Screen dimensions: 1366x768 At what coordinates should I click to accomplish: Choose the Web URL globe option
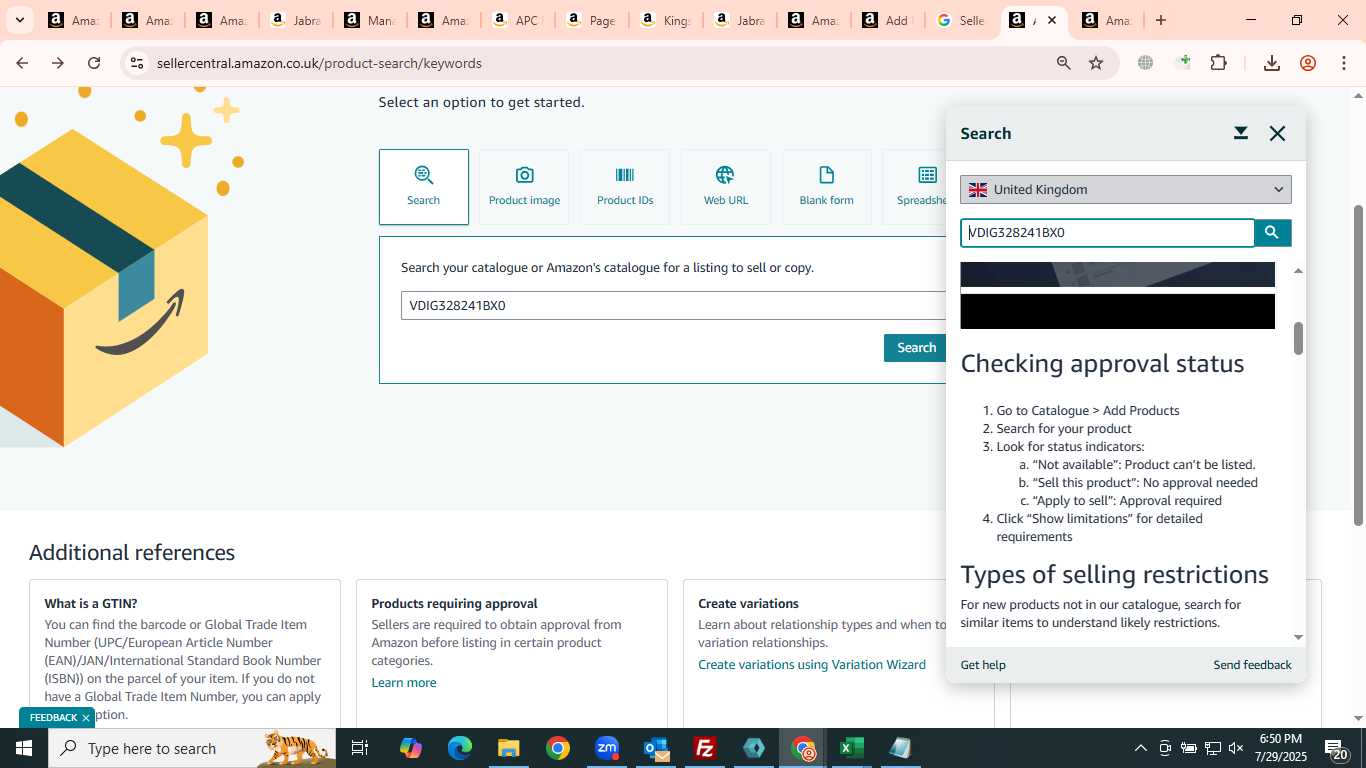726,187
